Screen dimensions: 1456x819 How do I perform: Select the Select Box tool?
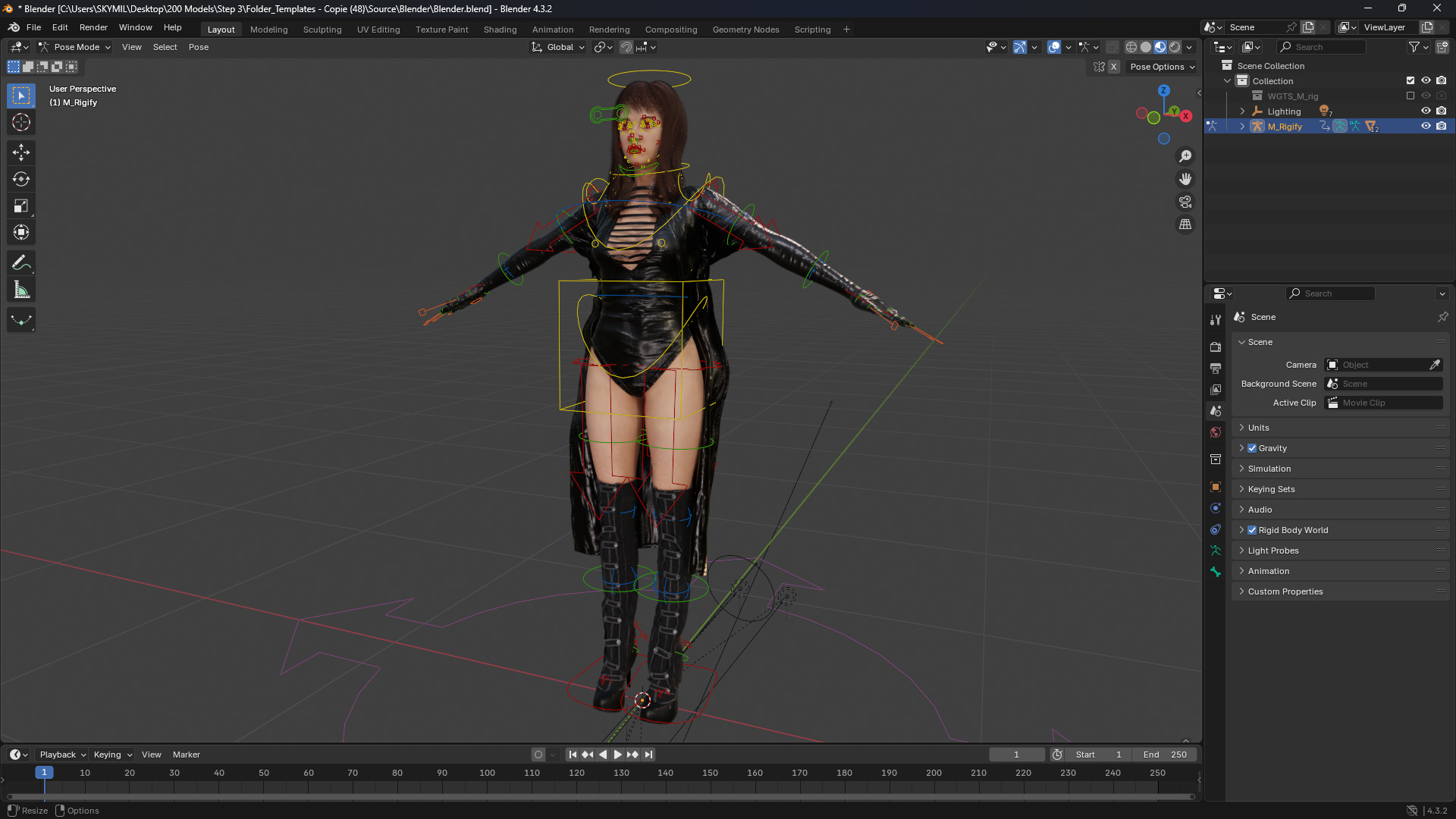click(x=21, y=96)
